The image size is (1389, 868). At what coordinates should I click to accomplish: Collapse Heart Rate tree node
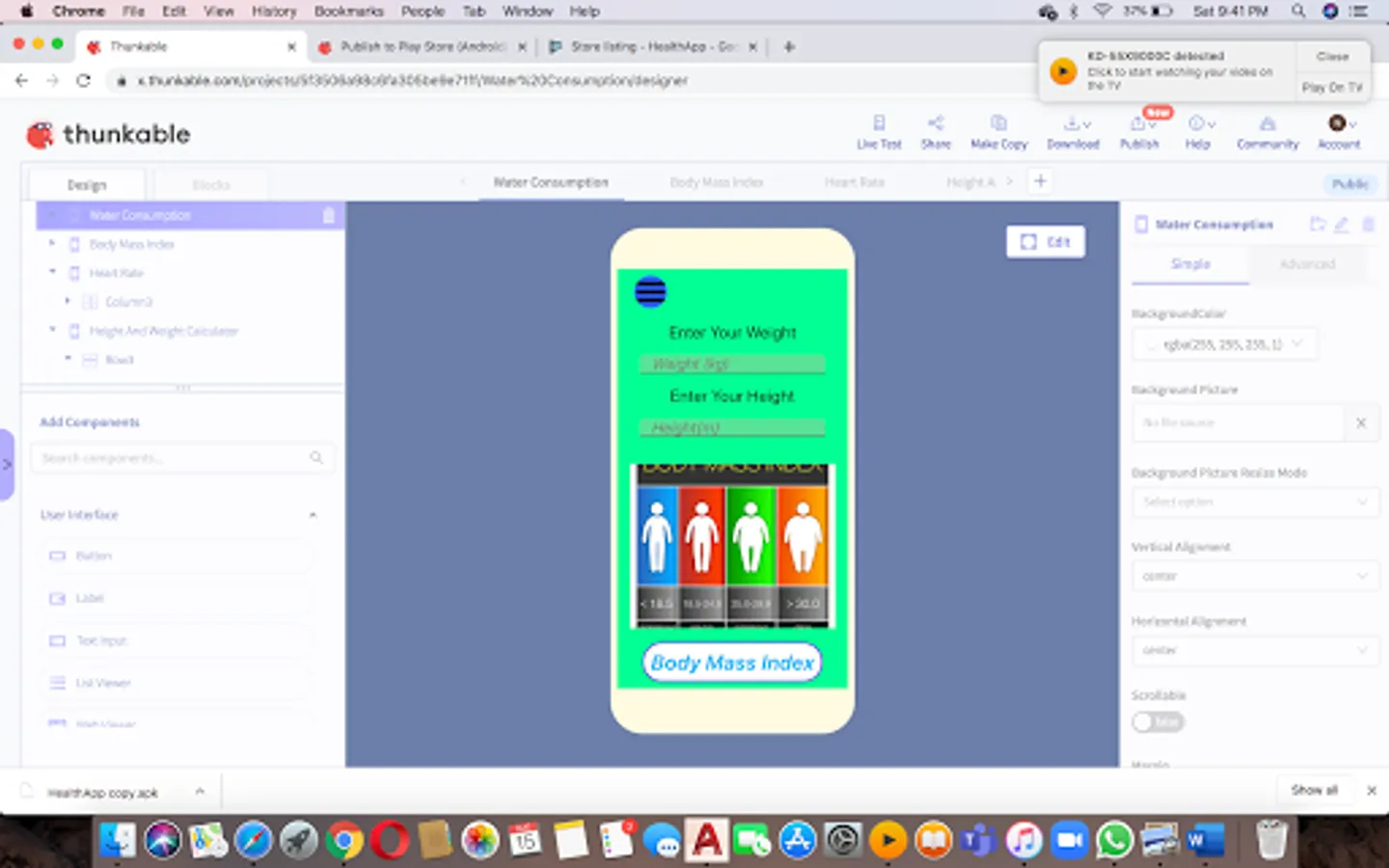(52, 273)
